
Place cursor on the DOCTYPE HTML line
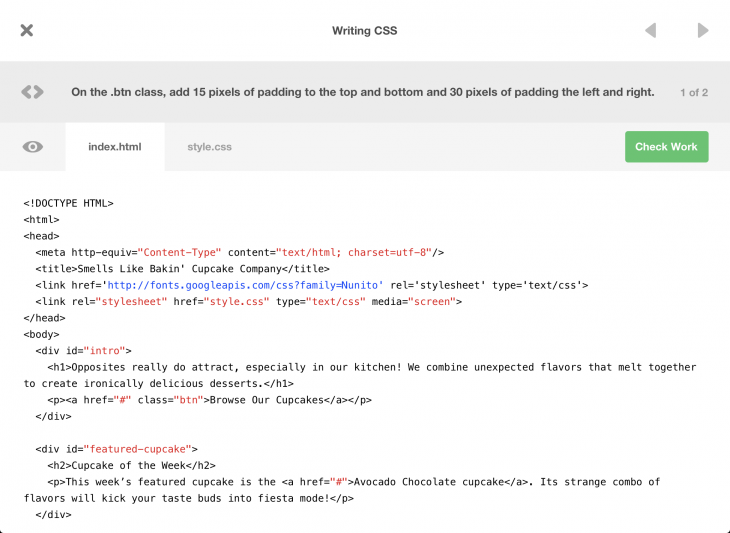tap(69, 203)
